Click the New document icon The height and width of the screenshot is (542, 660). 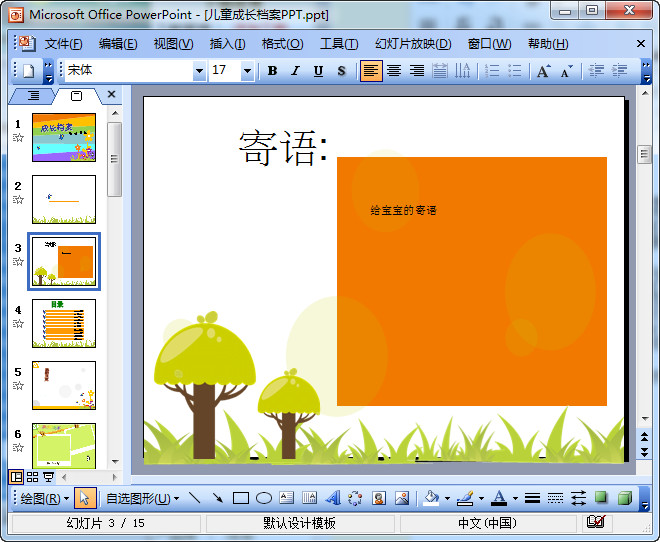coord(29,71)
